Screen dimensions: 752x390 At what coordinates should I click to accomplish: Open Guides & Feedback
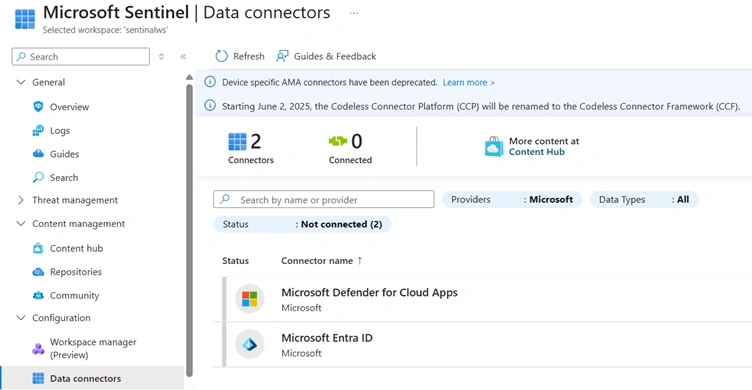coord(326,56)
